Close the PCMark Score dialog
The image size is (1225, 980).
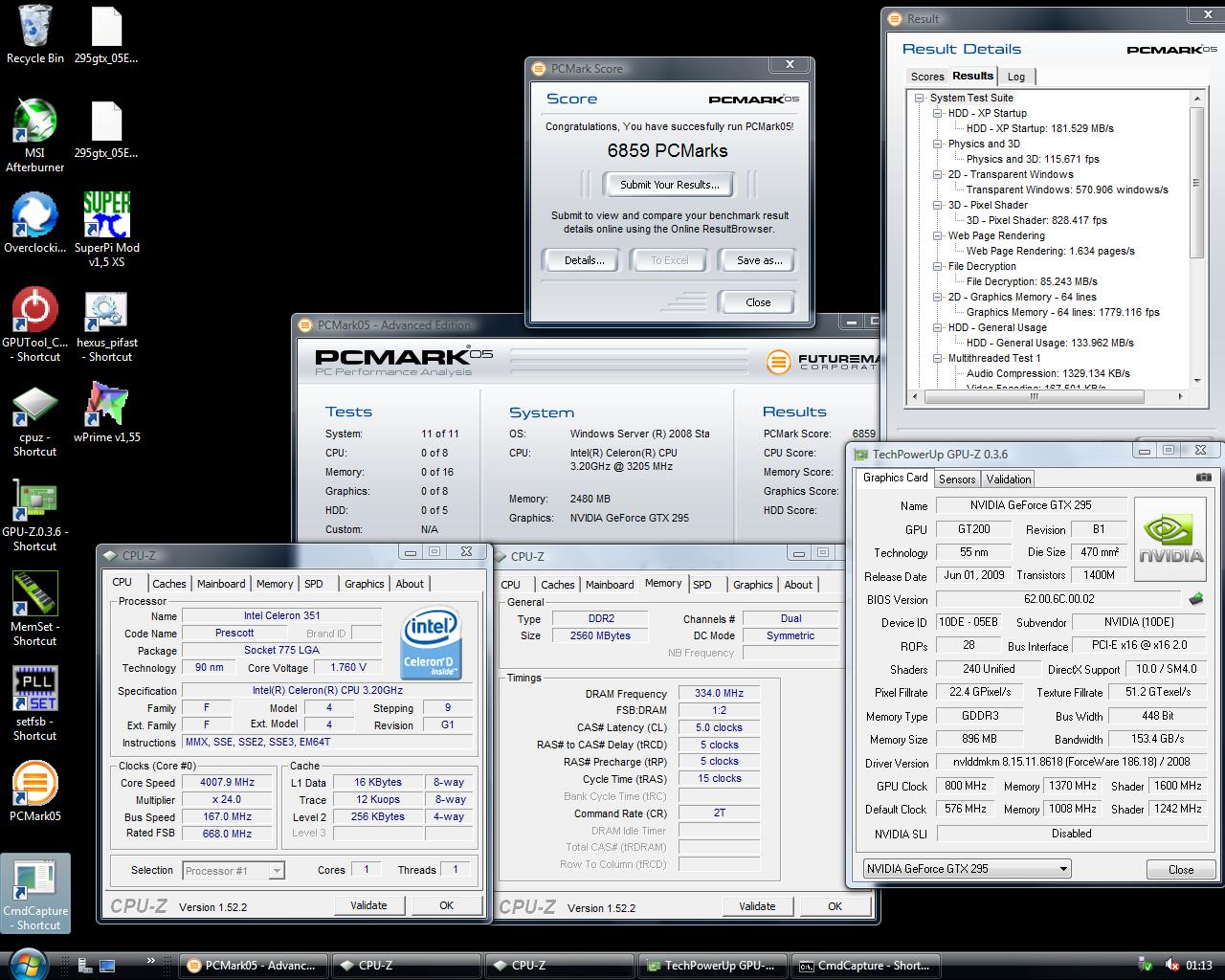758,302
